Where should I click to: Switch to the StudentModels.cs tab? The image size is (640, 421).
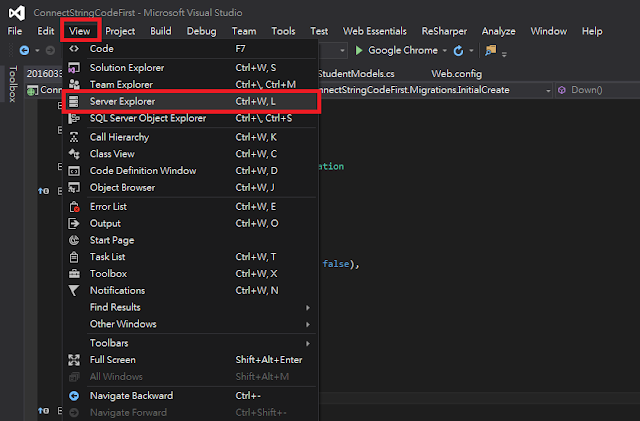coord(356,74)
